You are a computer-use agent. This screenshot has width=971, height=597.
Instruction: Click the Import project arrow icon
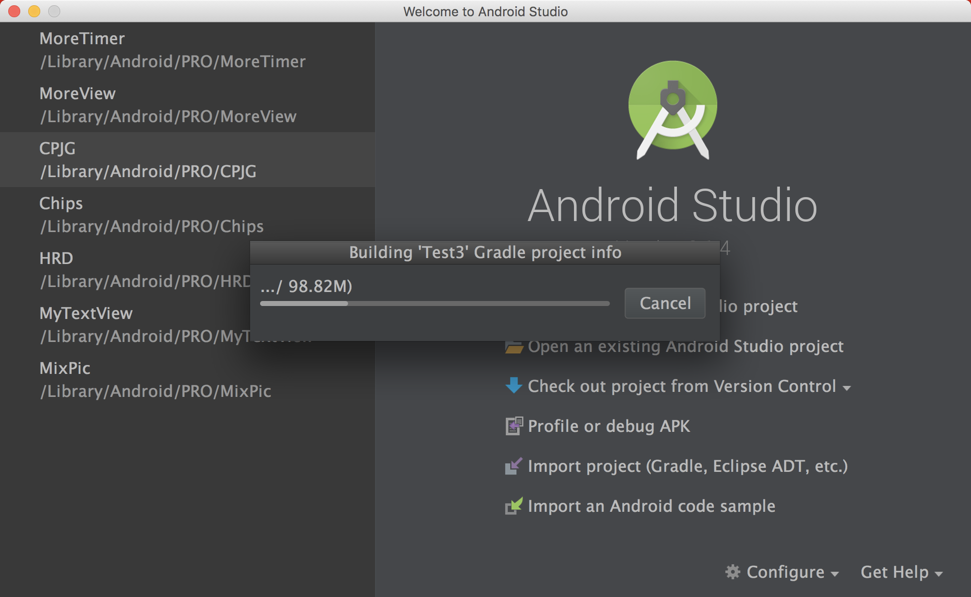pyautogui.click(x=513, y=466)
